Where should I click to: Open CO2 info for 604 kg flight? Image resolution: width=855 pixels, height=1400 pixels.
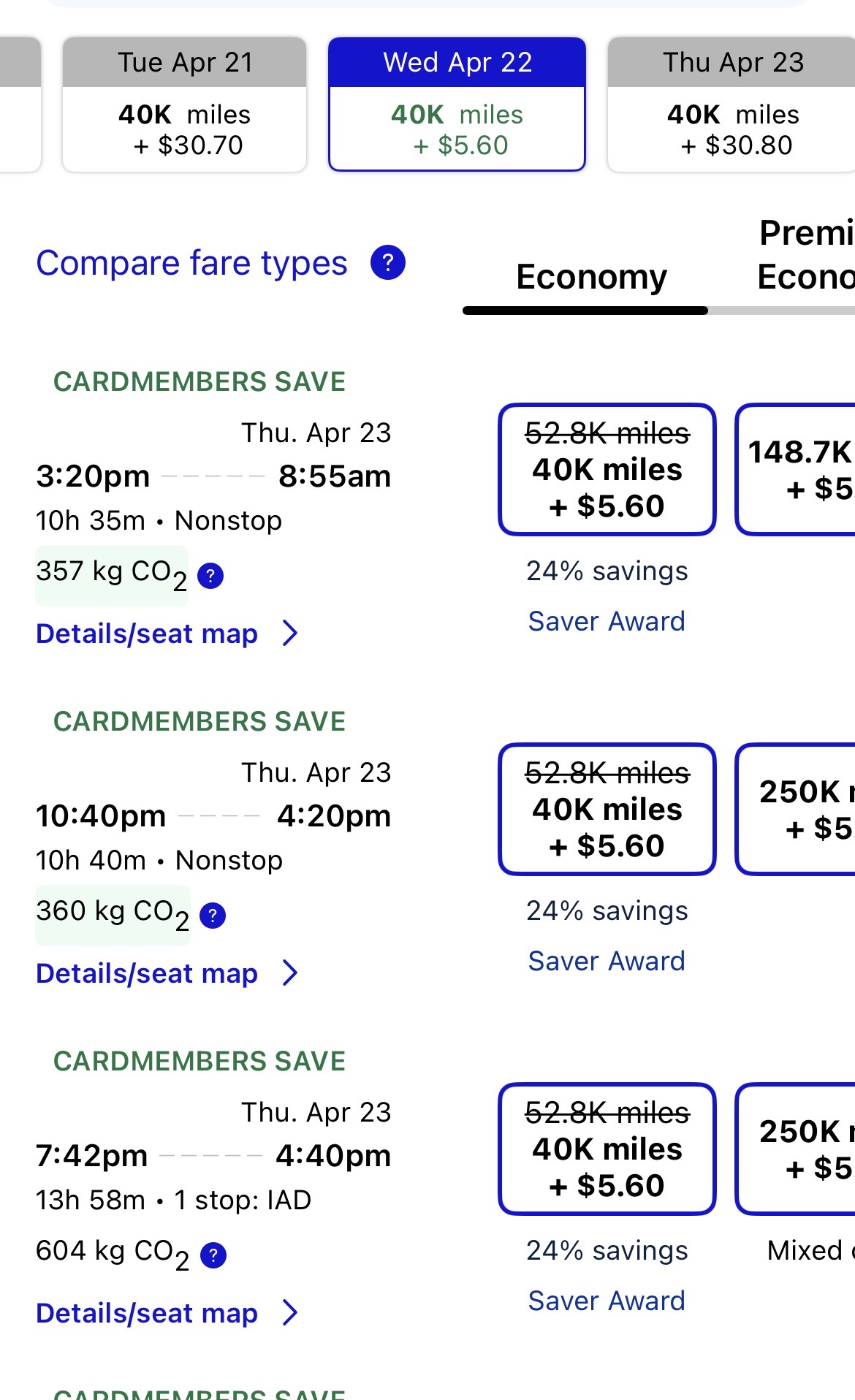pos(213,1255)
